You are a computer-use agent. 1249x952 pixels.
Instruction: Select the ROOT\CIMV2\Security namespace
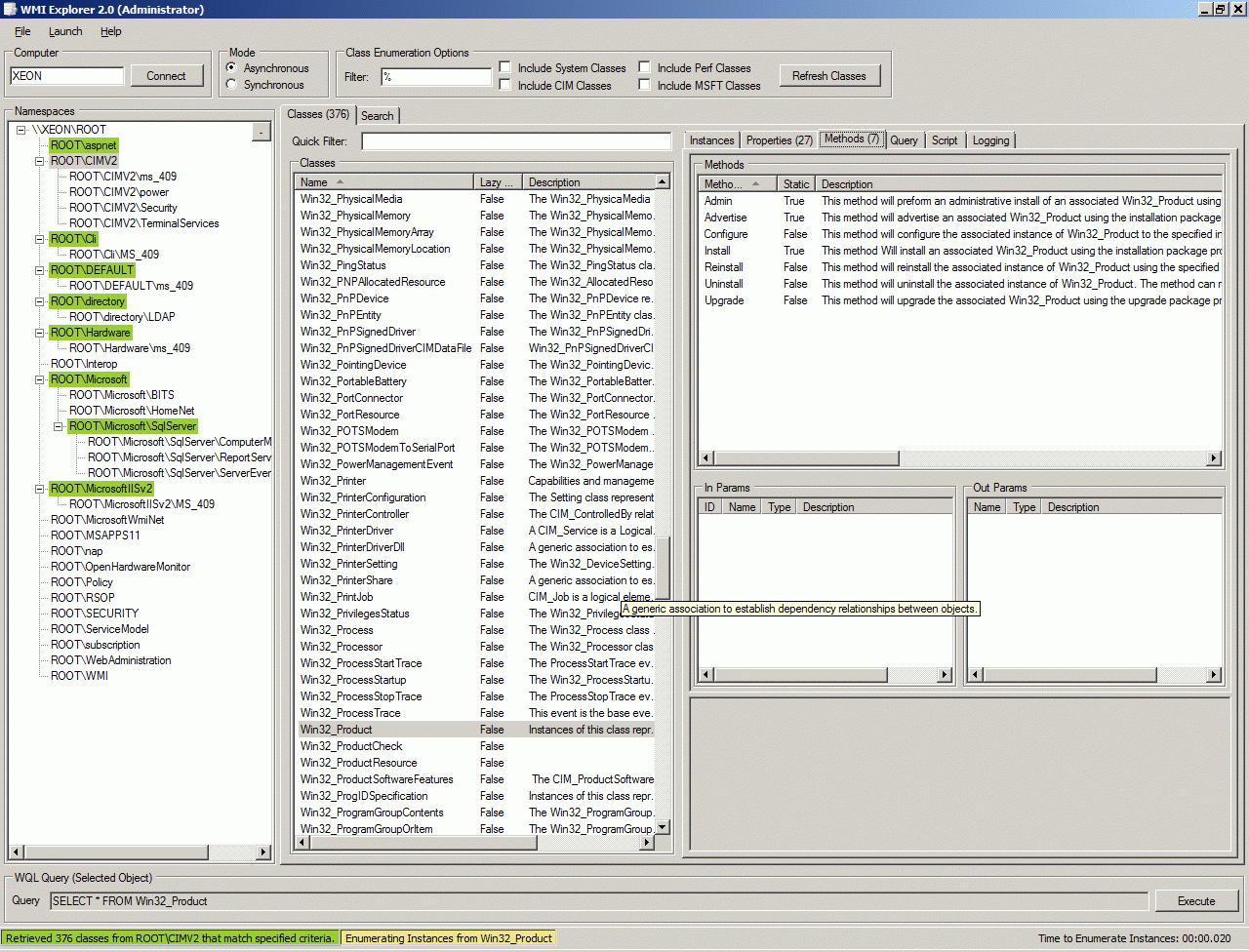coord(123,208)
